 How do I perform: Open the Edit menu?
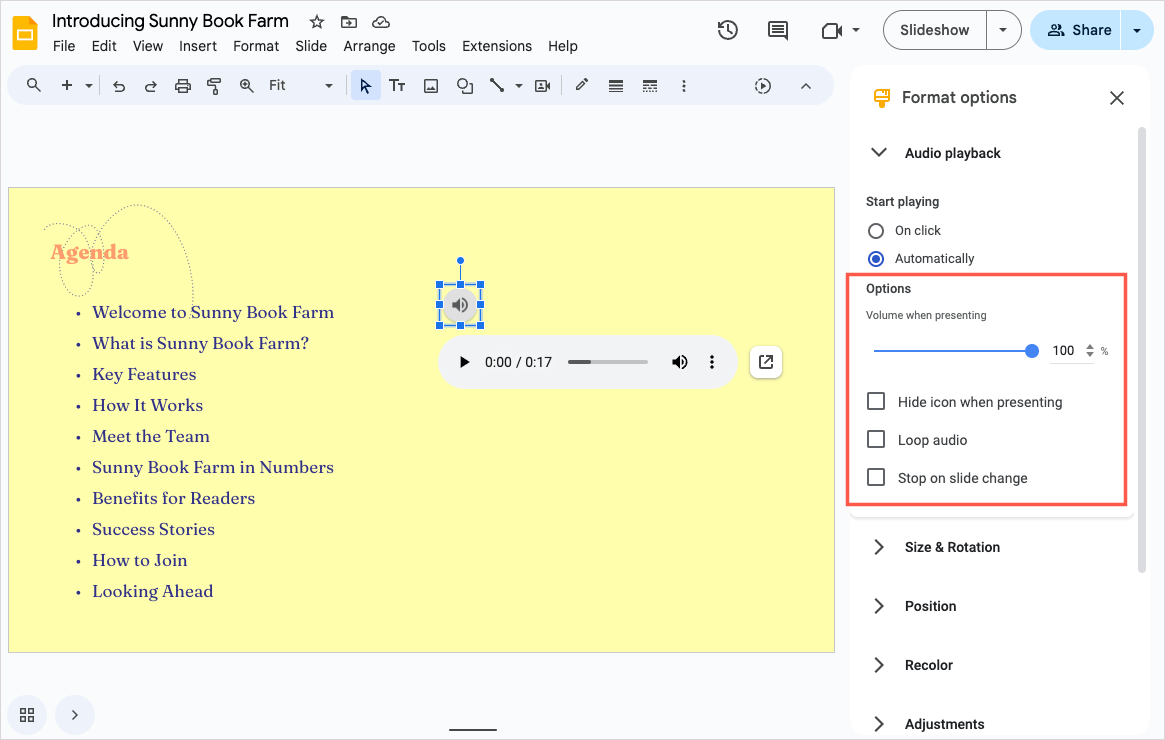104,46
